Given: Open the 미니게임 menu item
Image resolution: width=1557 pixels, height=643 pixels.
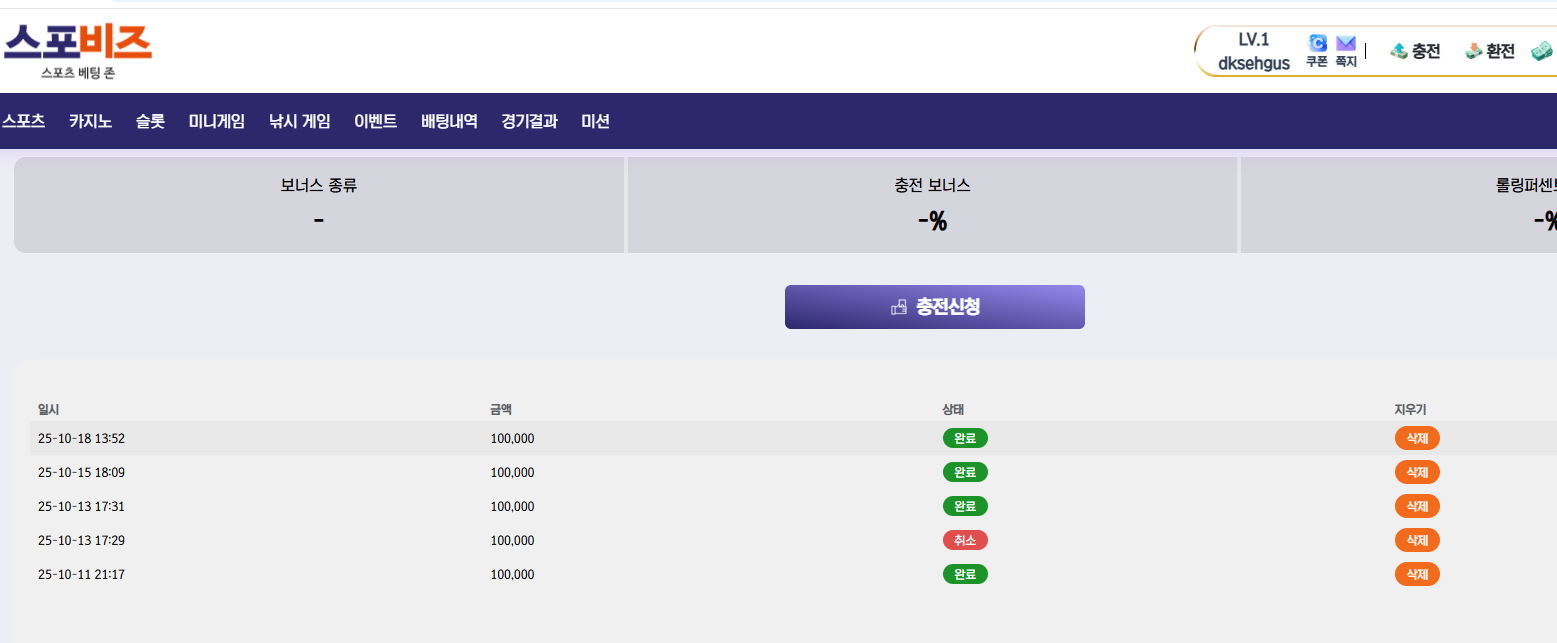Looking at the screenshot, I should point(217,121).
